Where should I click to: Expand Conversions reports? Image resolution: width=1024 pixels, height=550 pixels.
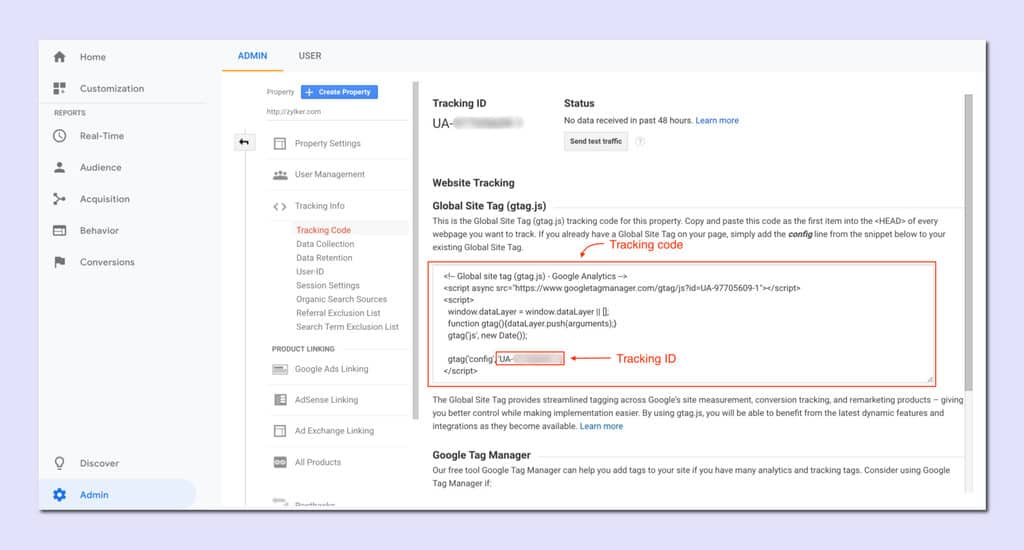click(107, 262)
